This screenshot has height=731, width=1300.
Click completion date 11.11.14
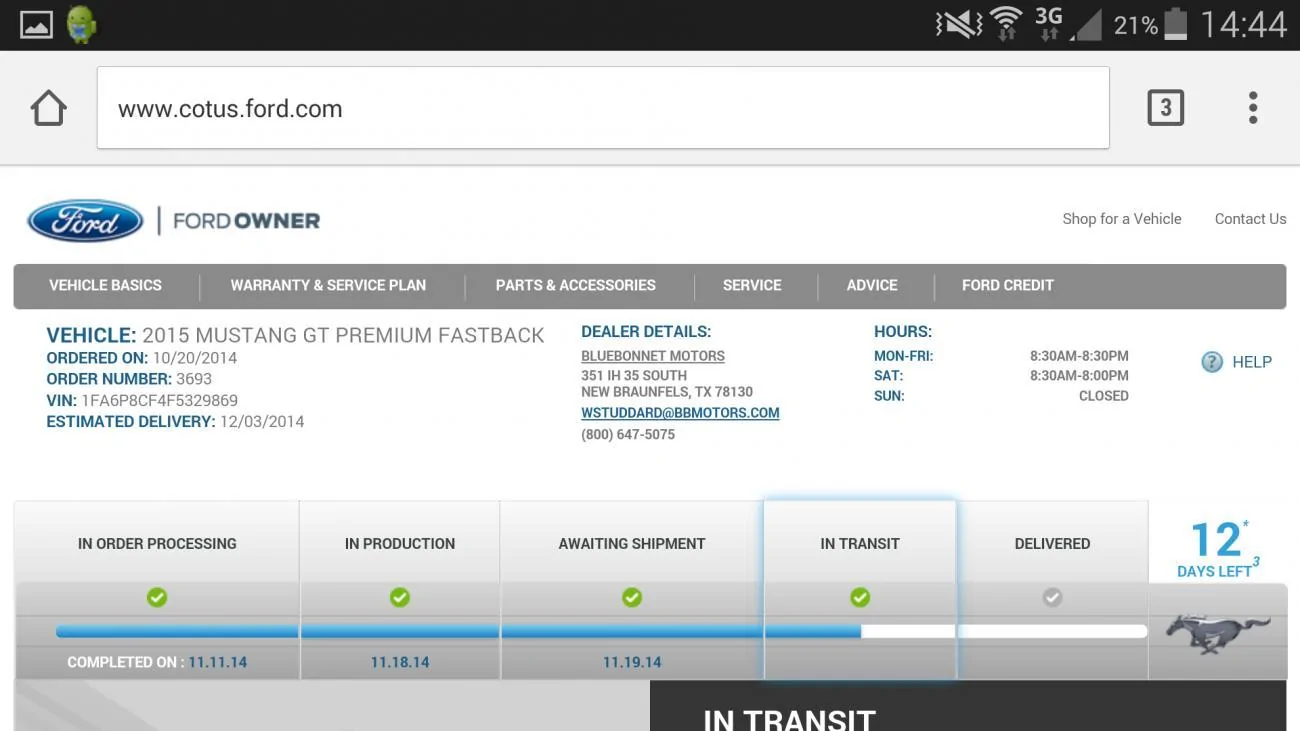218,662
